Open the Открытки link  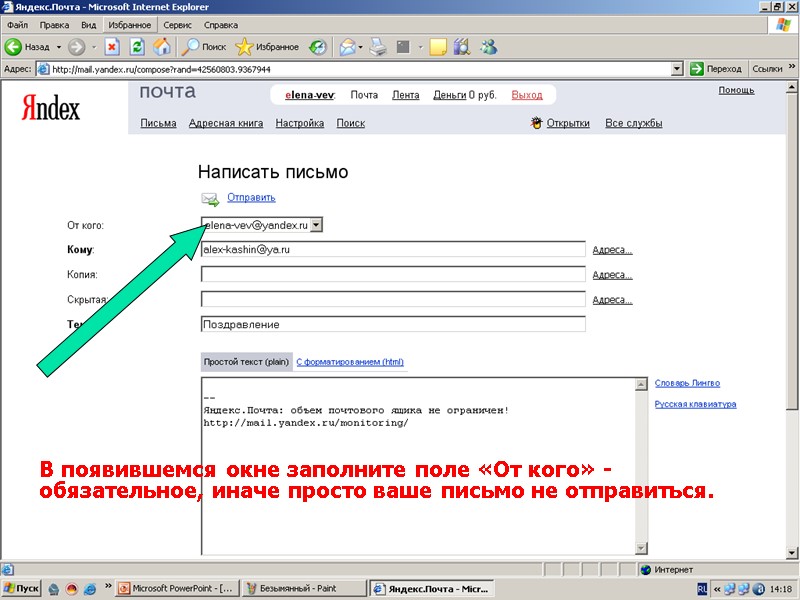pyautogui.click(x=568, y=123)
